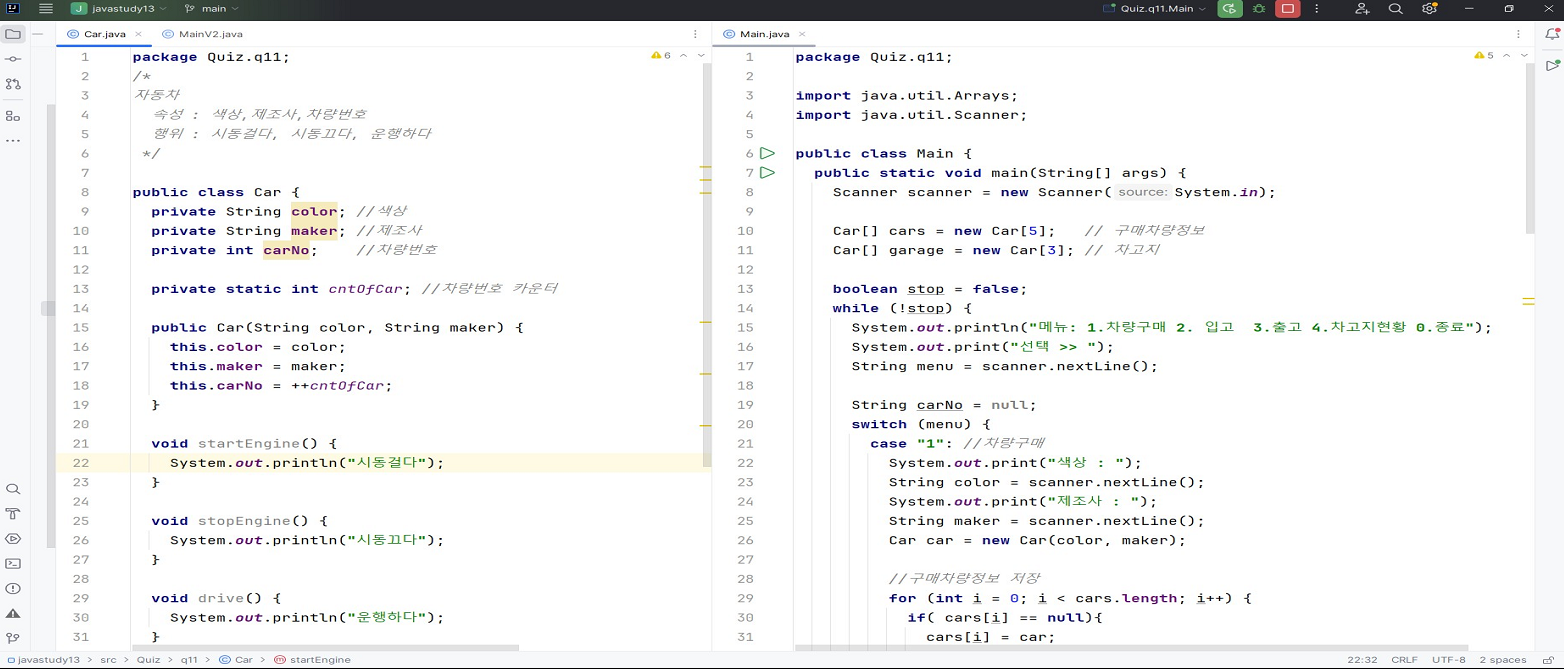
Task: Run the main method from the gutter arrow
Action: coord(767,173)
